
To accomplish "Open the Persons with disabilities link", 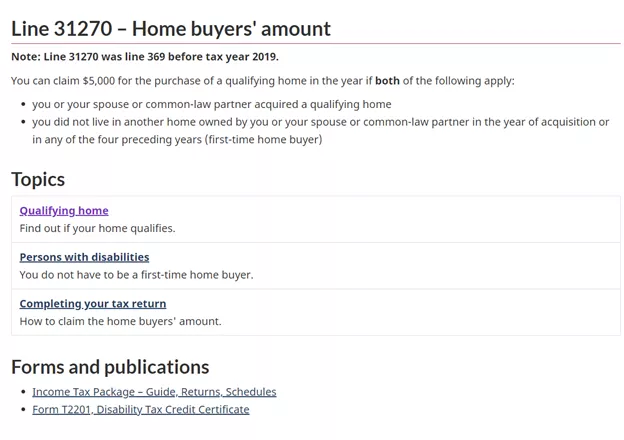I will [84, 257].
